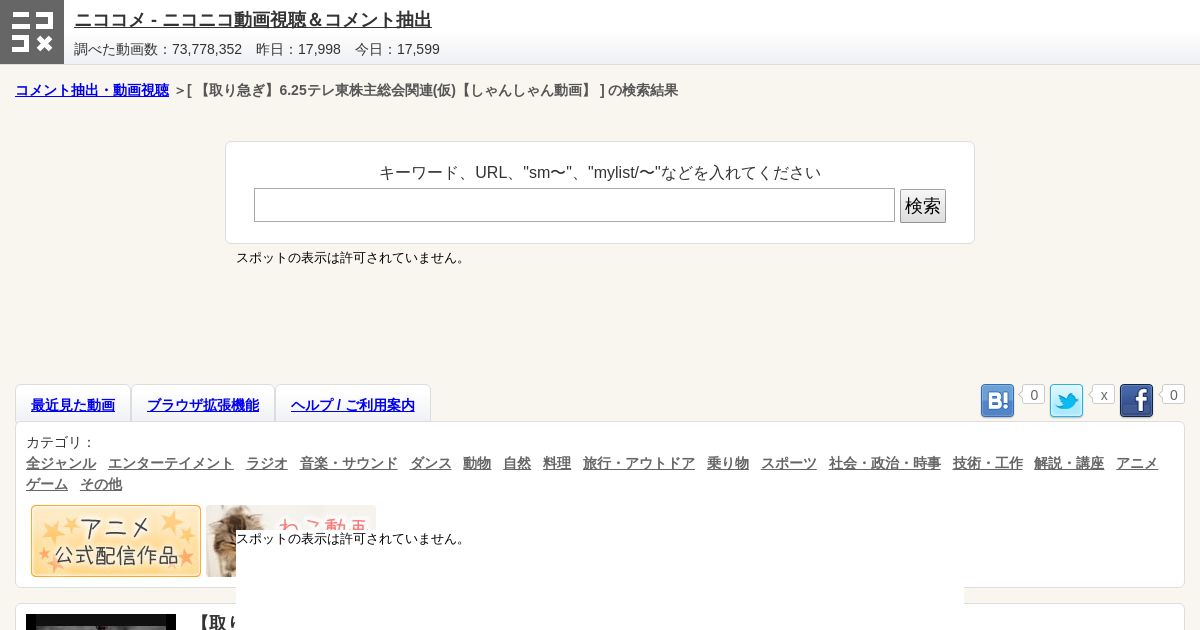Click the video thumbnail in the search result
This screenshot has width=1200, height=630.
101,622
